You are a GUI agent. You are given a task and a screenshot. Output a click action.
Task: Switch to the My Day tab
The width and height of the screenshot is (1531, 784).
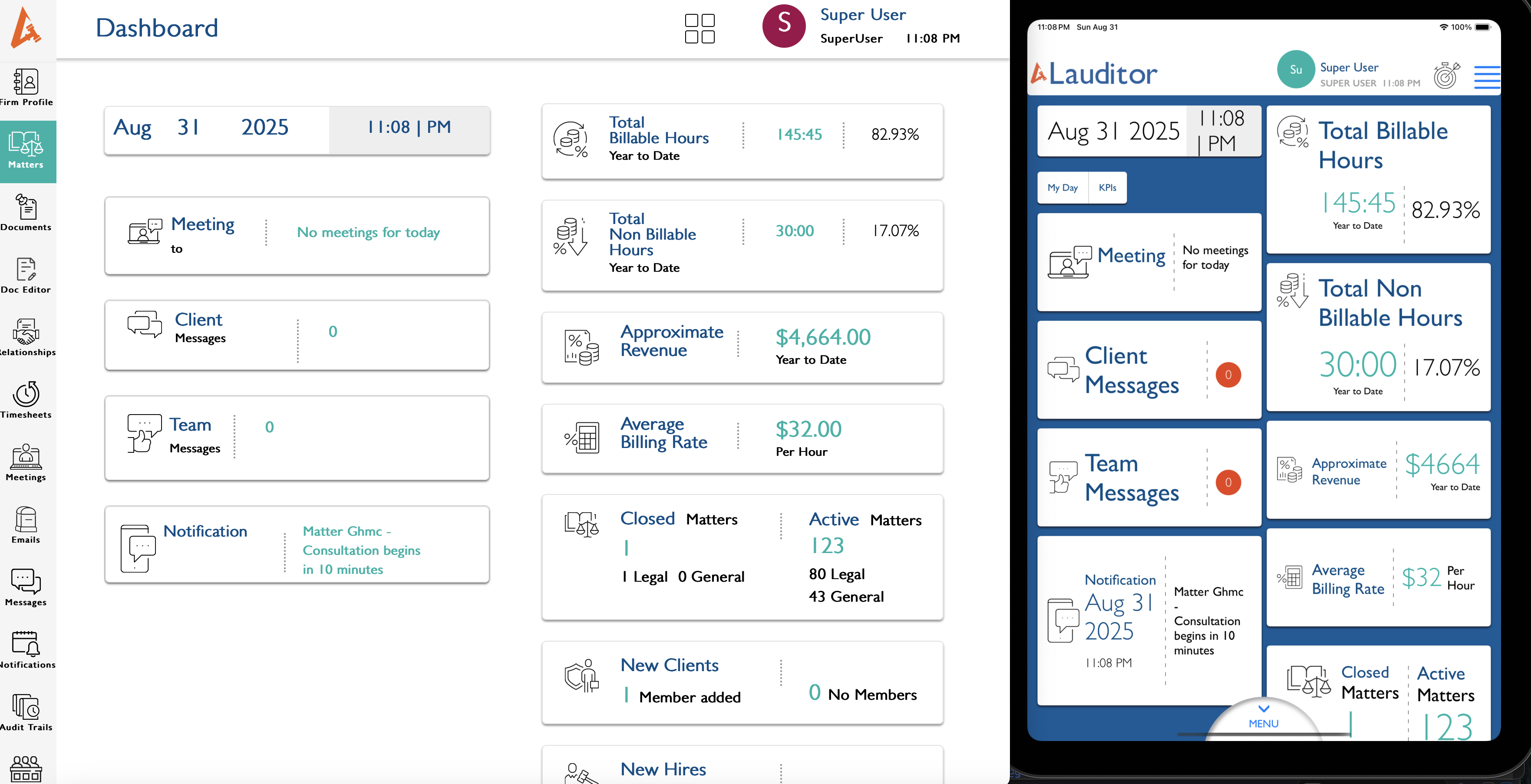(x=1062, y=188)
